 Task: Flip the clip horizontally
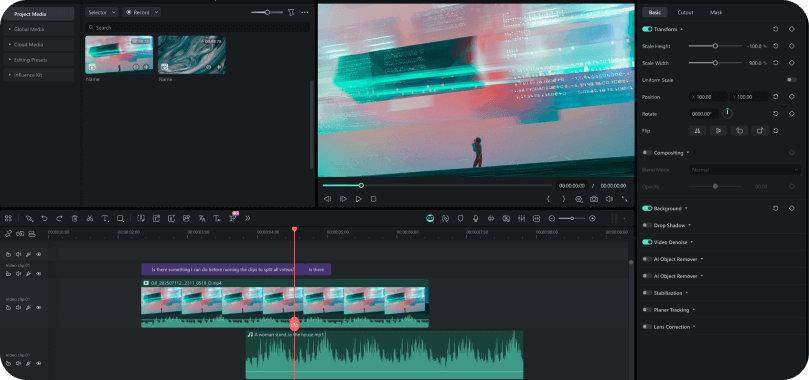pyautogui.click(x=698, y=131)
